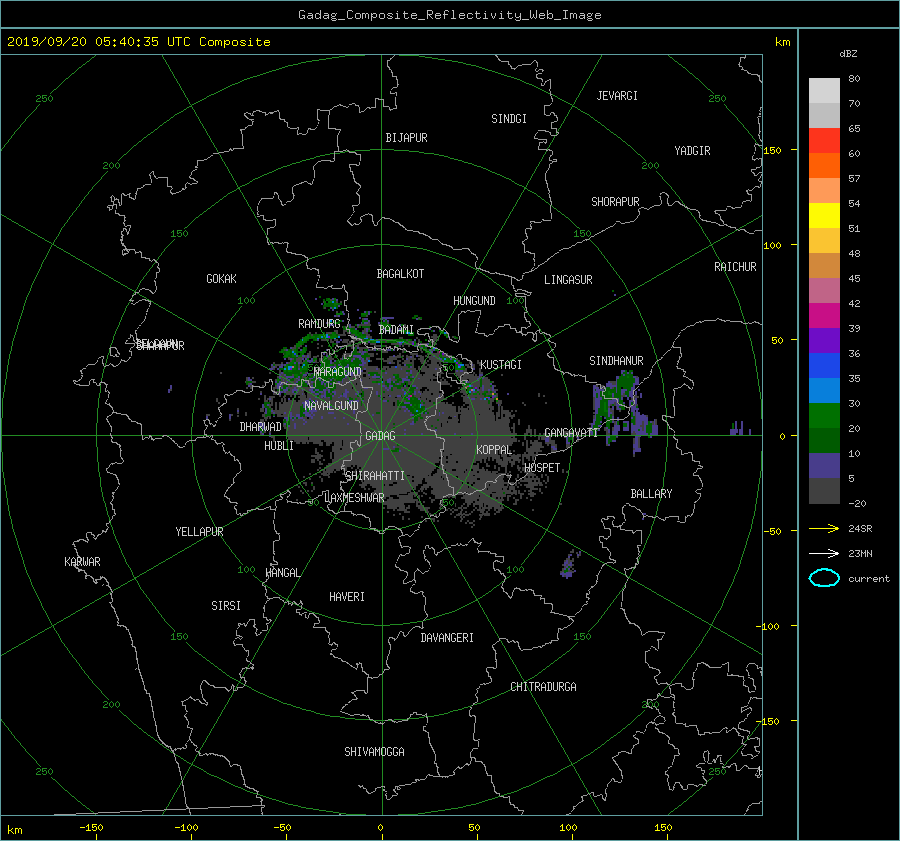The height and width of the screenshot is (841, 900).
Task: Click the NARAGUND city label
Action: point(338,372)
